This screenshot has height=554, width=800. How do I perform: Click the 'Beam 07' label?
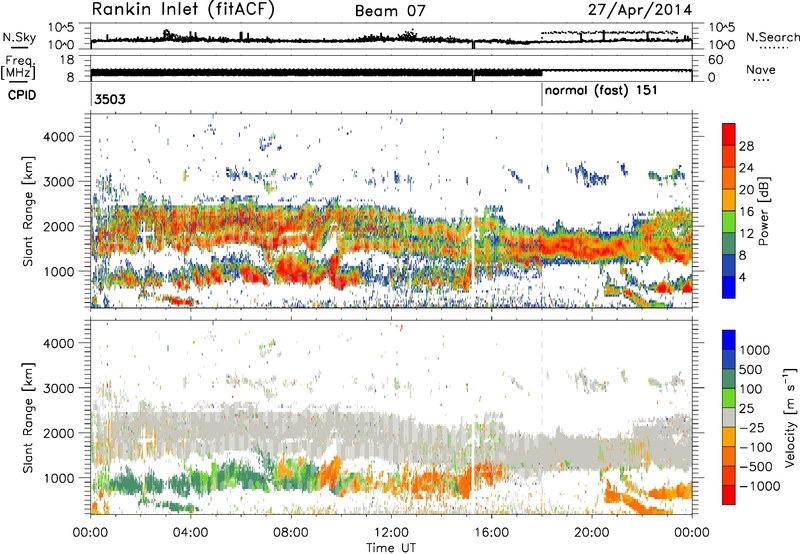tap(390, 11)
